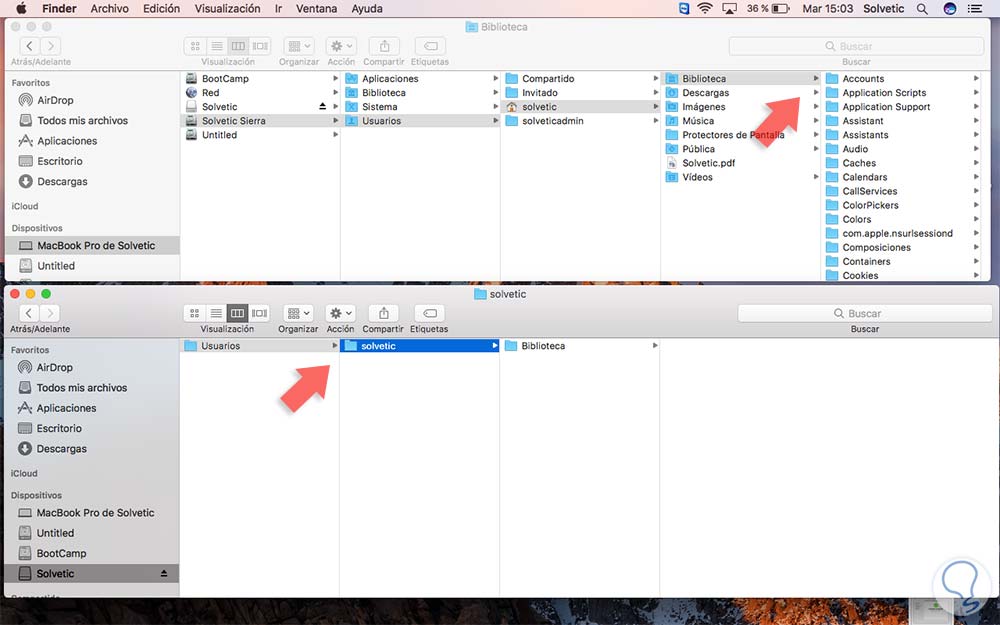The width and height of the screenshot is (1000, 625).
Task: Open the Ventana menu
Action: [x=316, y=8]
